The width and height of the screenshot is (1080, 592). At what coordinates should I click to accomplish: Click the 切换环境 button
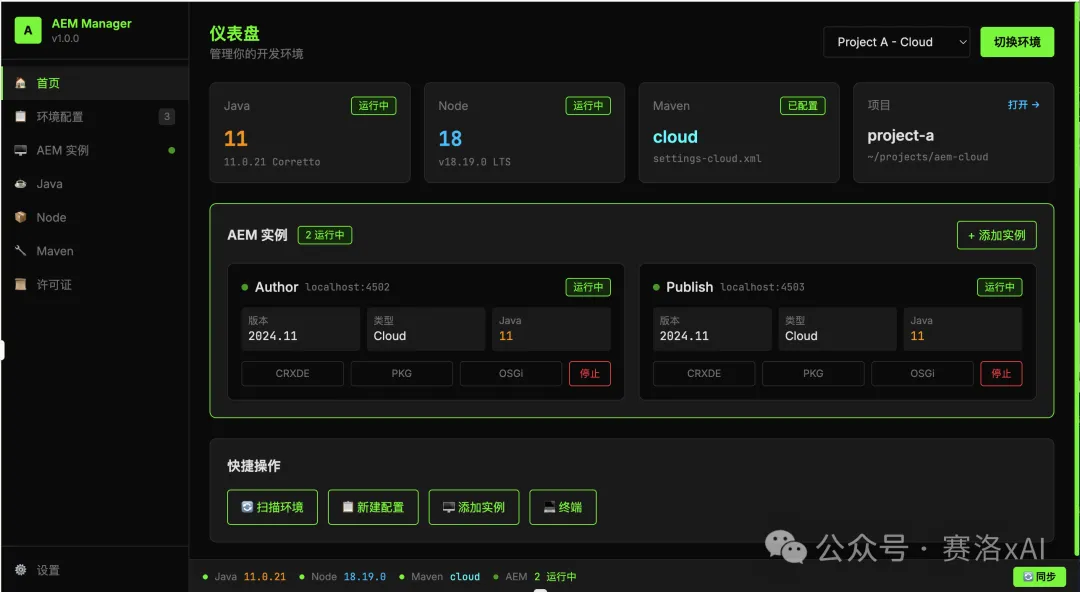click(1017, 42)
